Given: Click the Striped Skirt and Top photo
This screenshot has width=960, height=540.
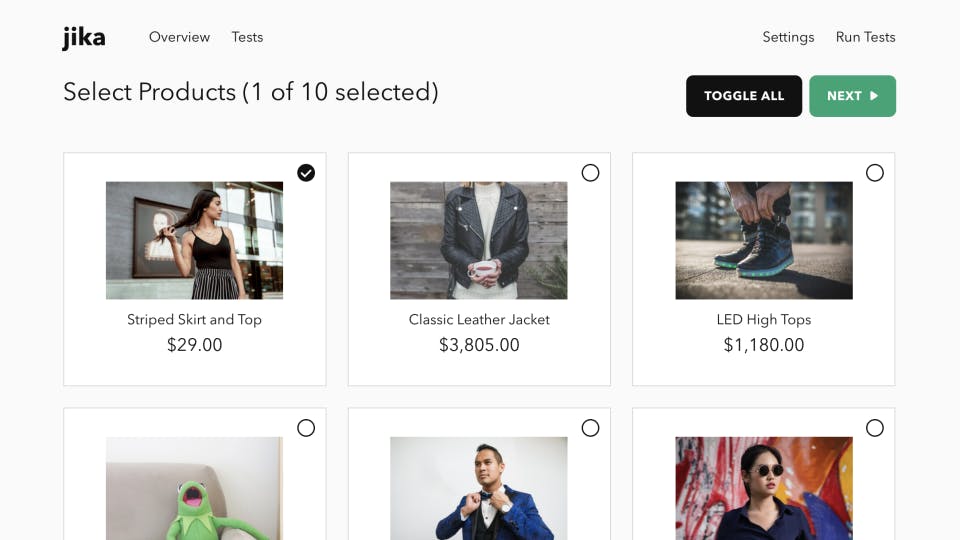Looking at the screenshot, I should point(194,240).
